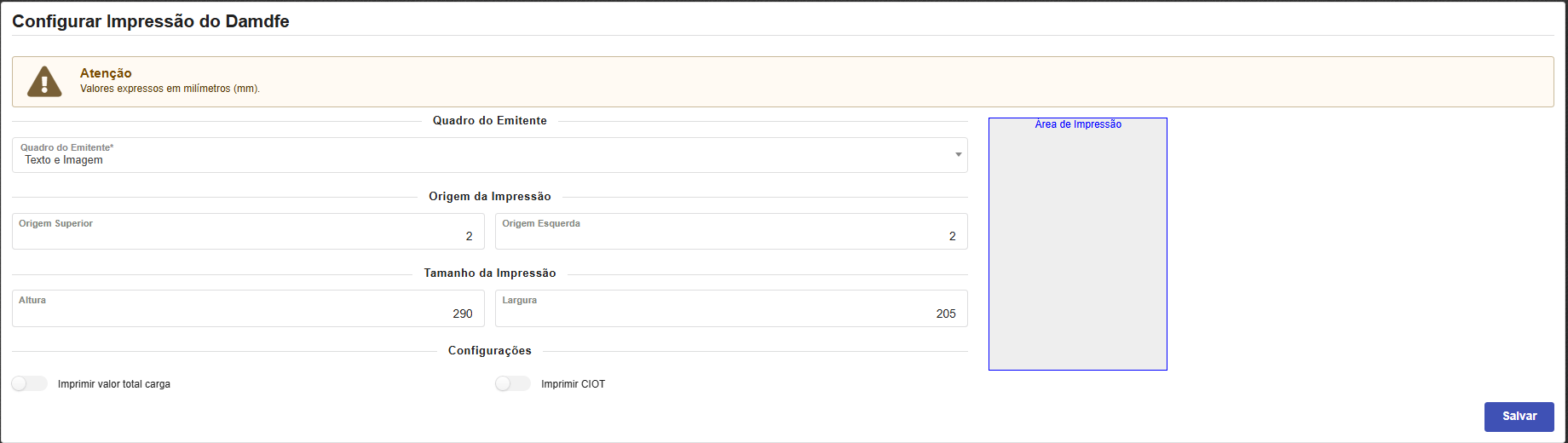Click the 'Atenção' alert heading

pyautogui.click(x=106, y=73)
